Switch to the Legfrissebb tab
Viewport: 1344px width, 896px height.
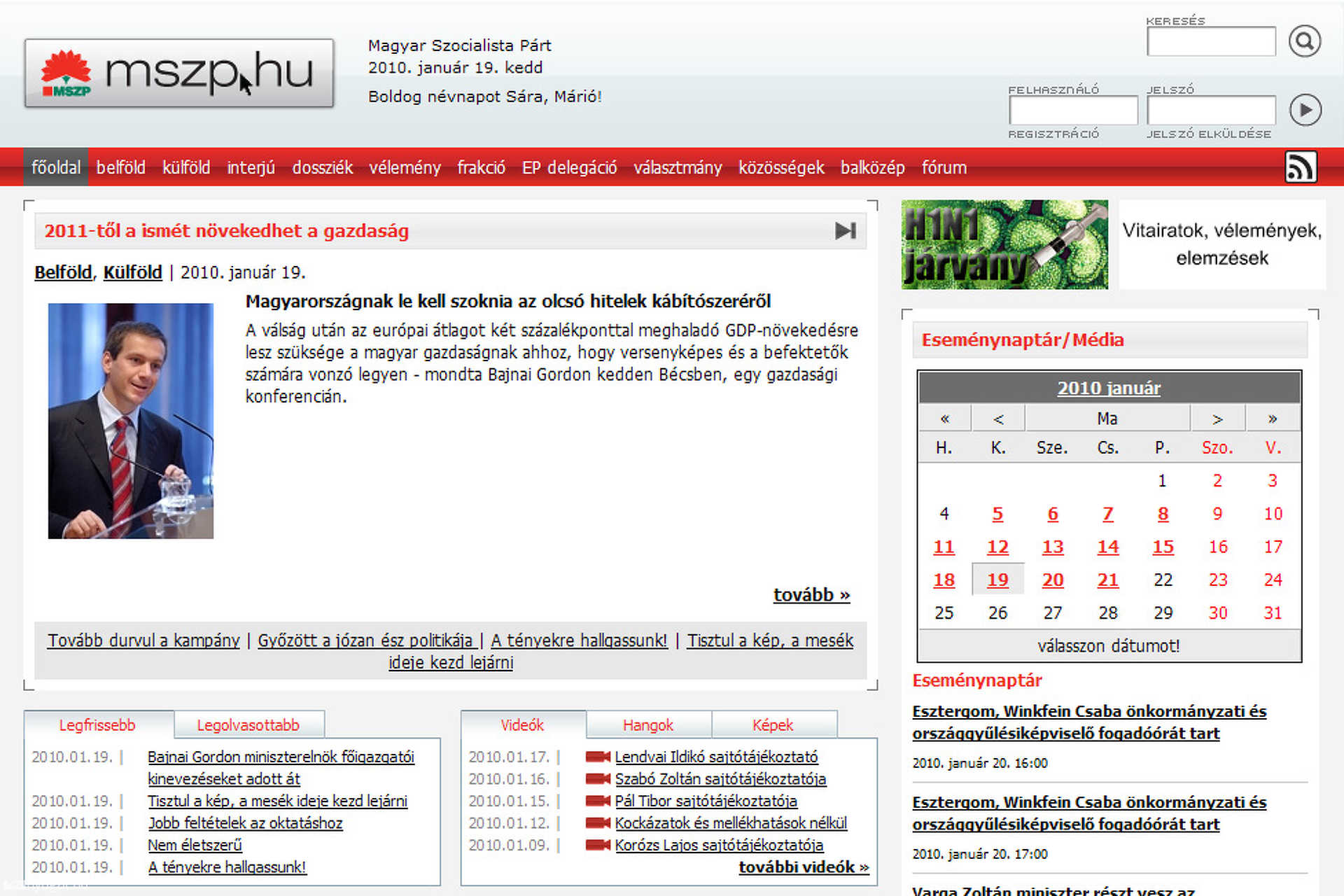[x=97, y=725]
